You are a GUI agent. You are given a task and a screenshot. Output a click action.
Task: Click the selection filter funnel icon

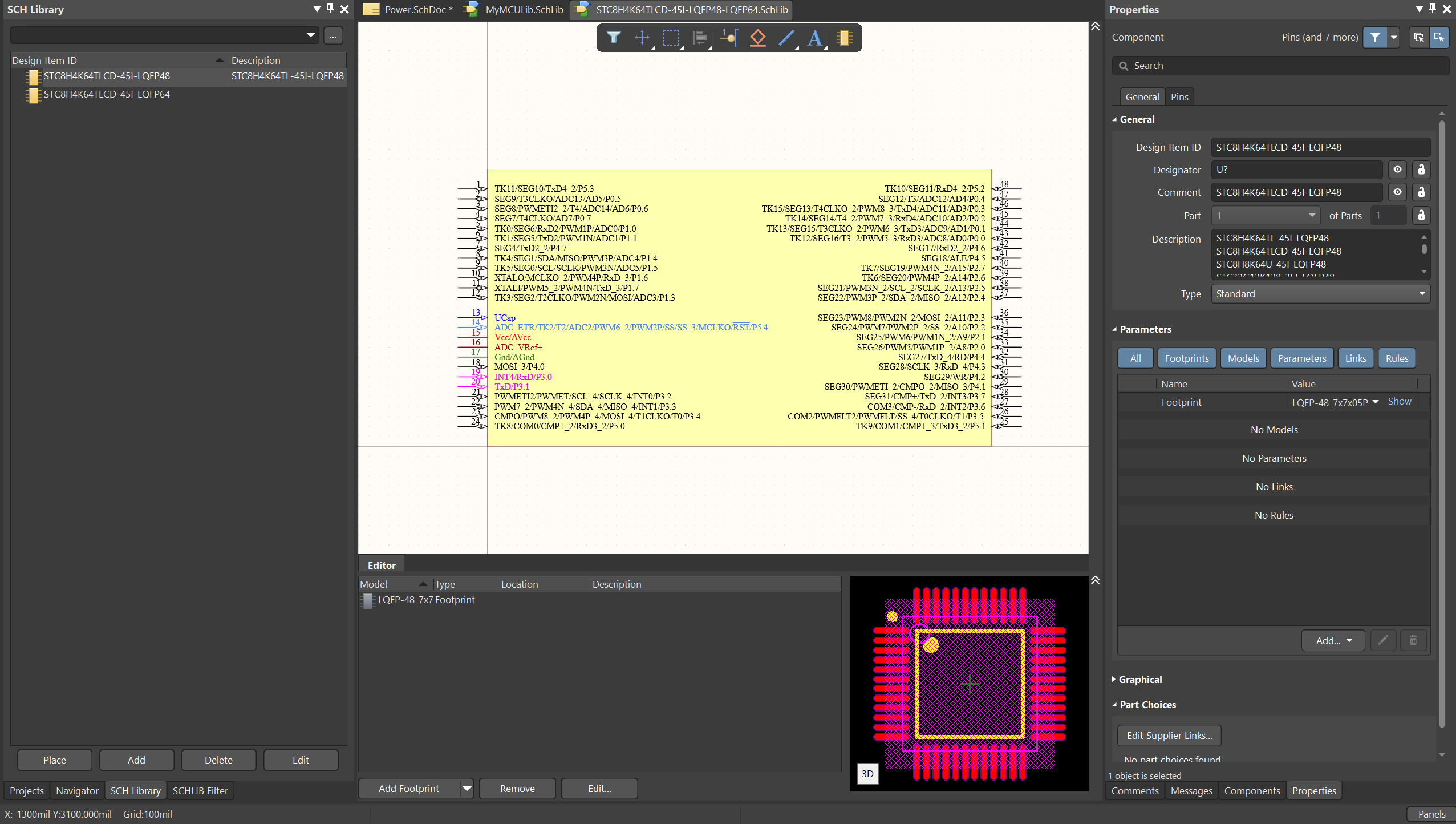[613, 38]
